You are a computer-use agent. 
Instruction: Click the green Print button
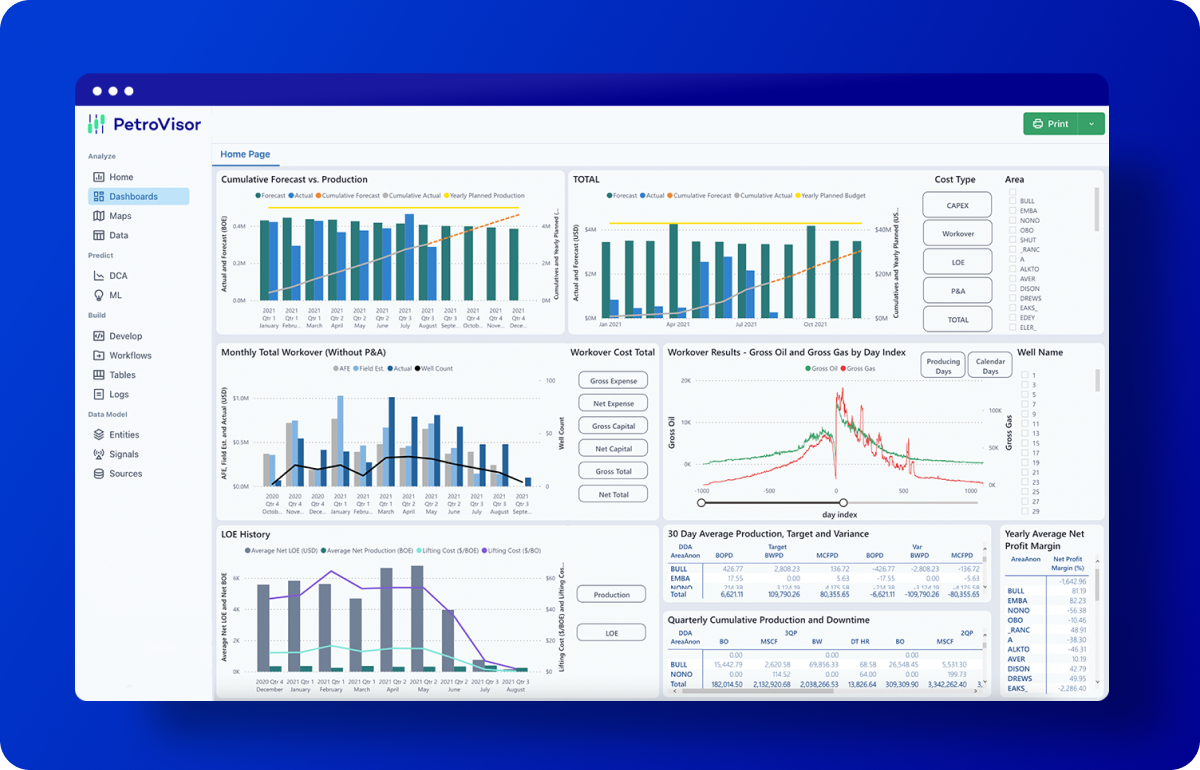(x=1050, y=124)
